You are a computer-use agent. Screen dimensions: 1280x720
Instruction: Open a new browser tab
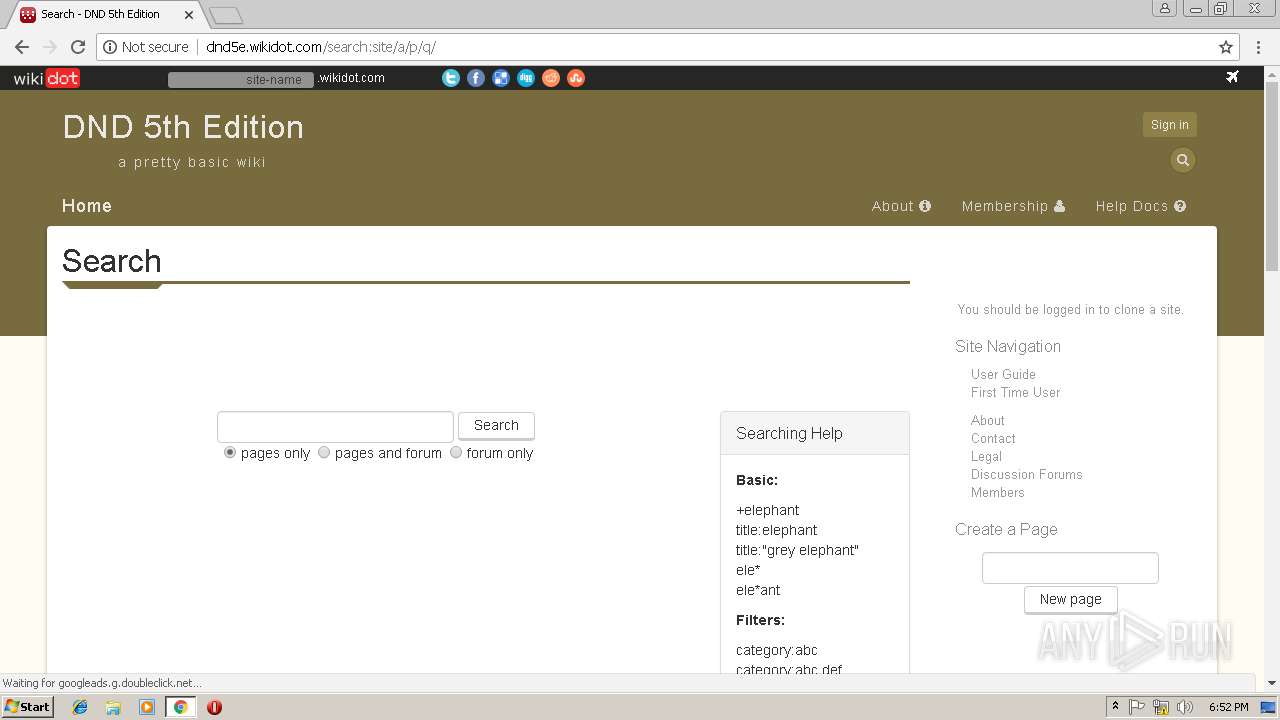tap(226, 15)
